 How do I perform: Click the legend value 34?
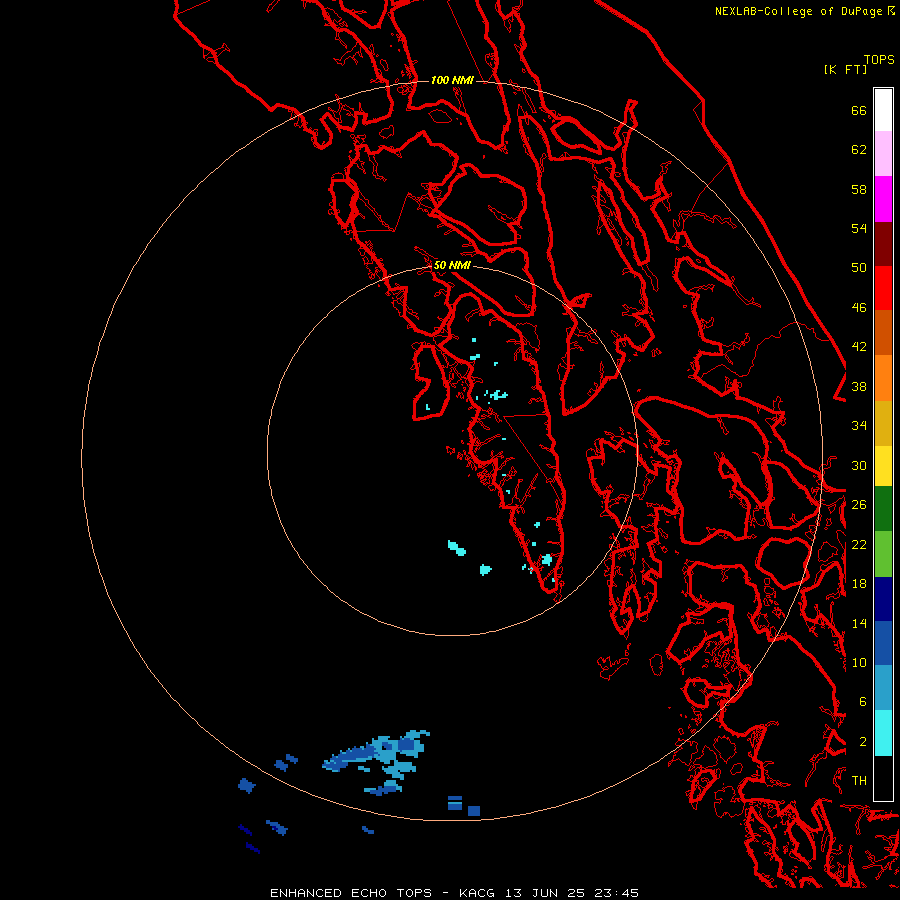pos(859,426)
